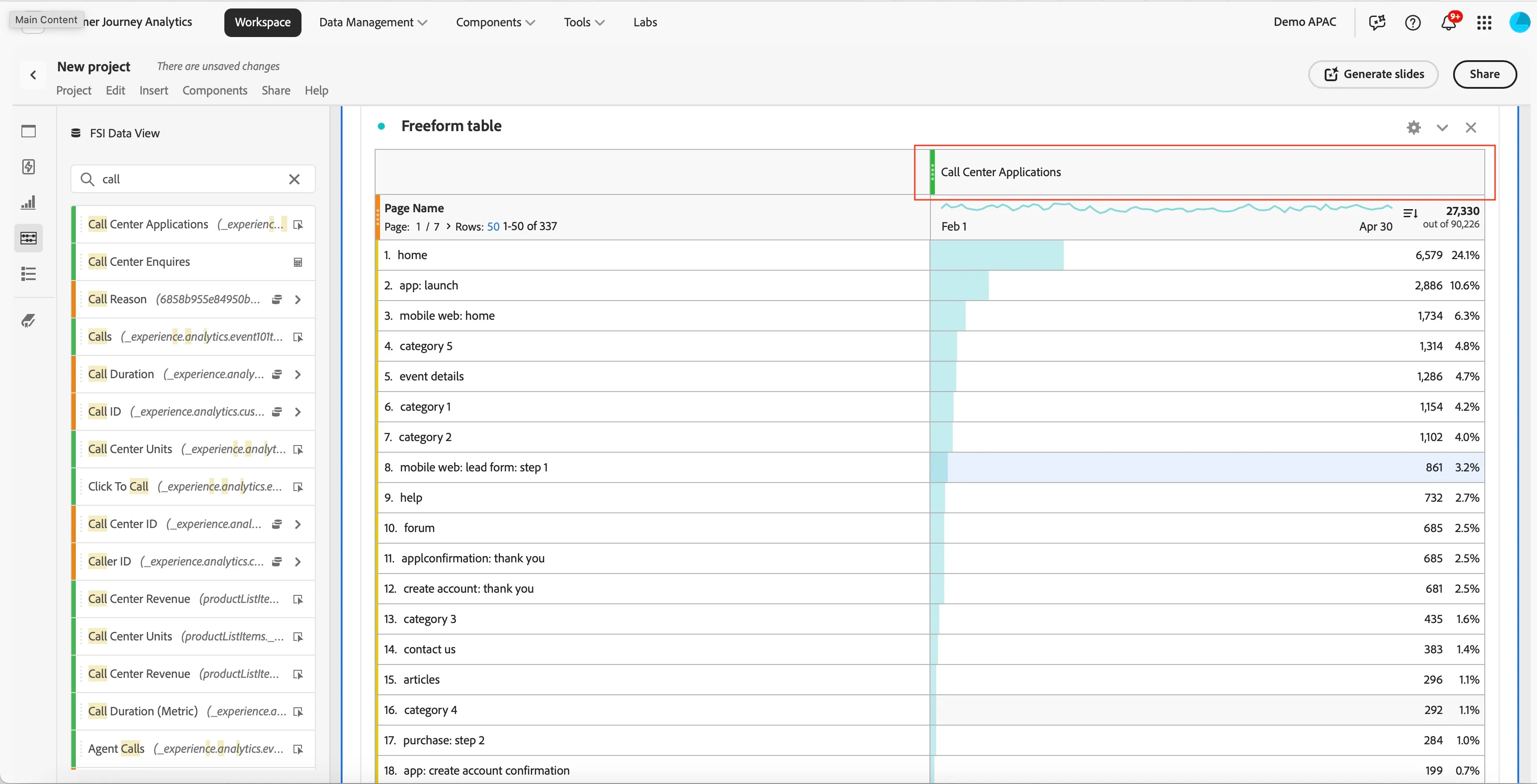Open the Insert menu
1537x784 pixels.
tap(153, 91)
